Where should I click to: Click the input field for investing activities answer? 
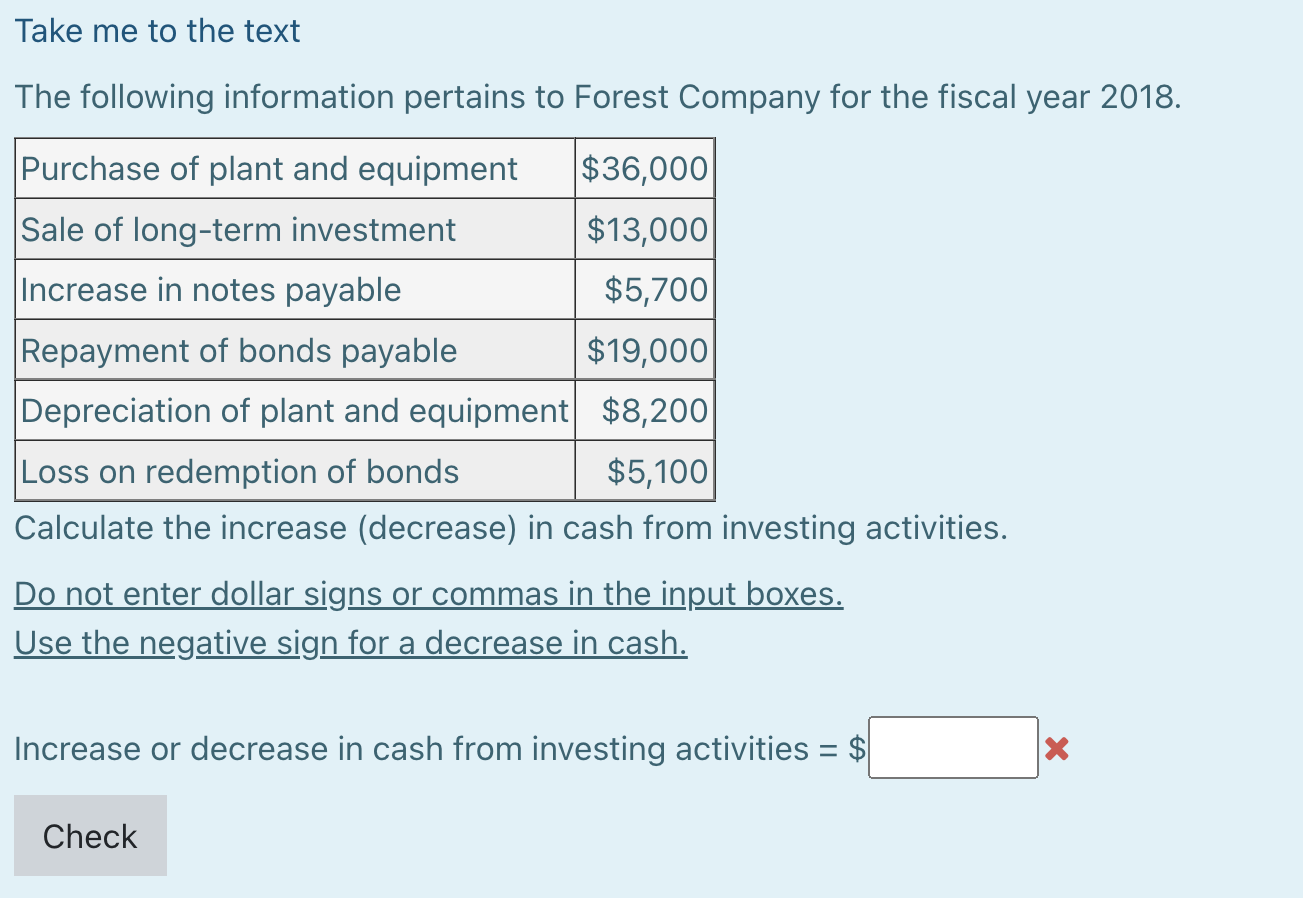pos(953,747)
